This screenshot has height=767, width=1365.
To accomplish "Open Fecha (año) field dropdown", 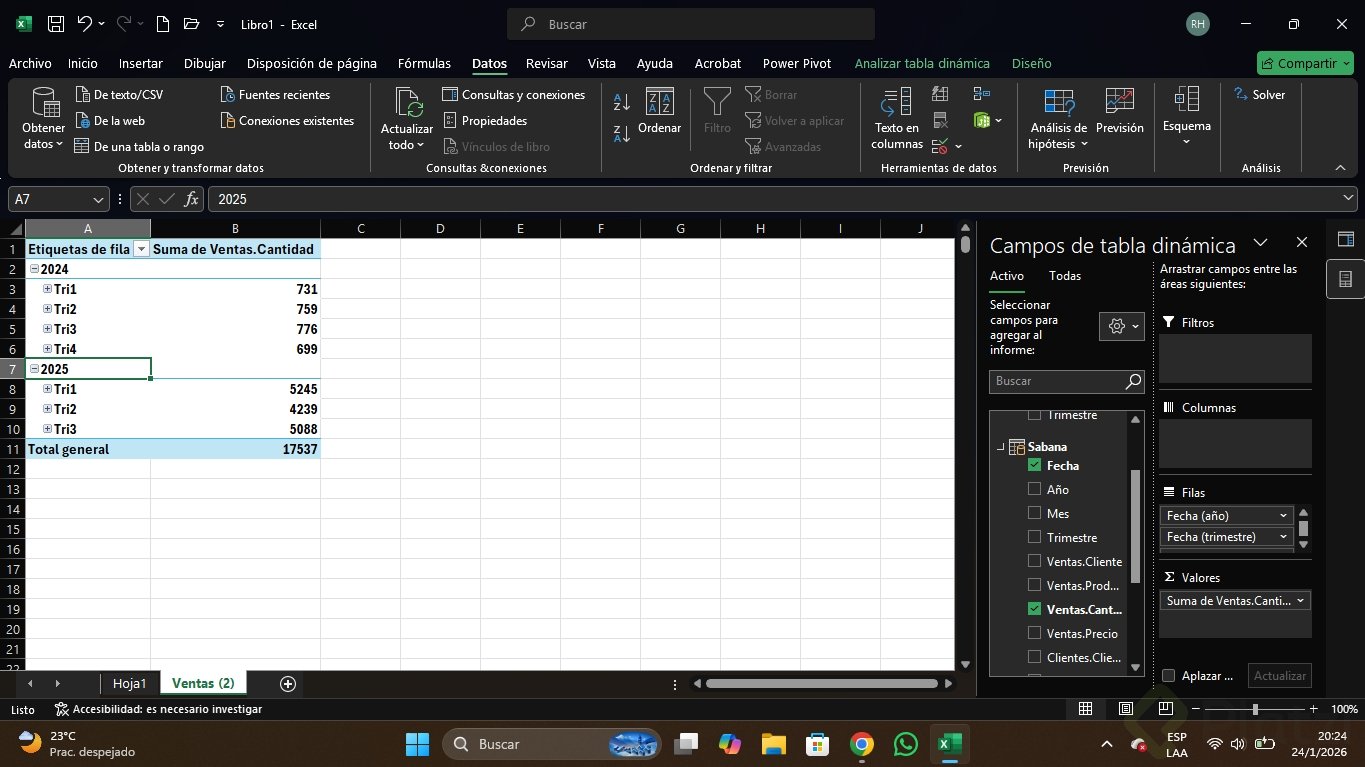I will click(1283, 516).
